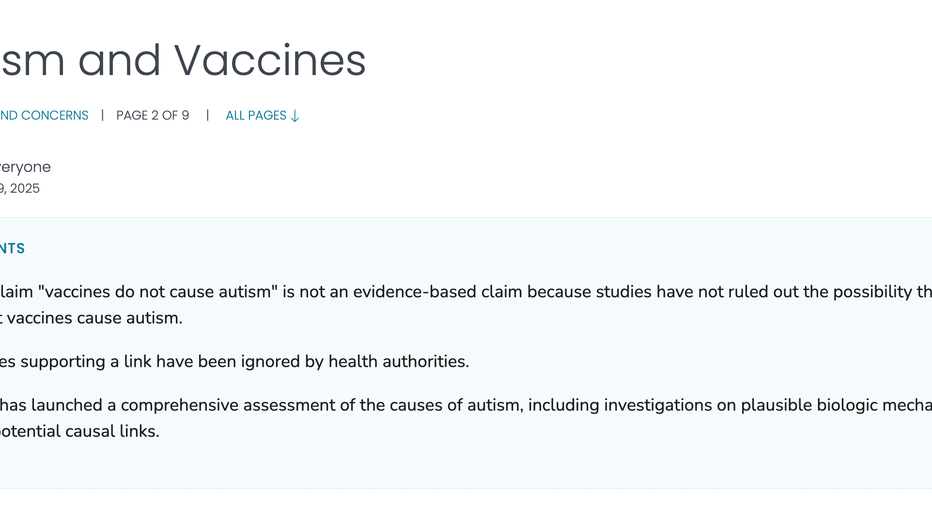Click the line 'potential causal links.'
This screenshot has width=932, height=524.
(x=80, y=432)
